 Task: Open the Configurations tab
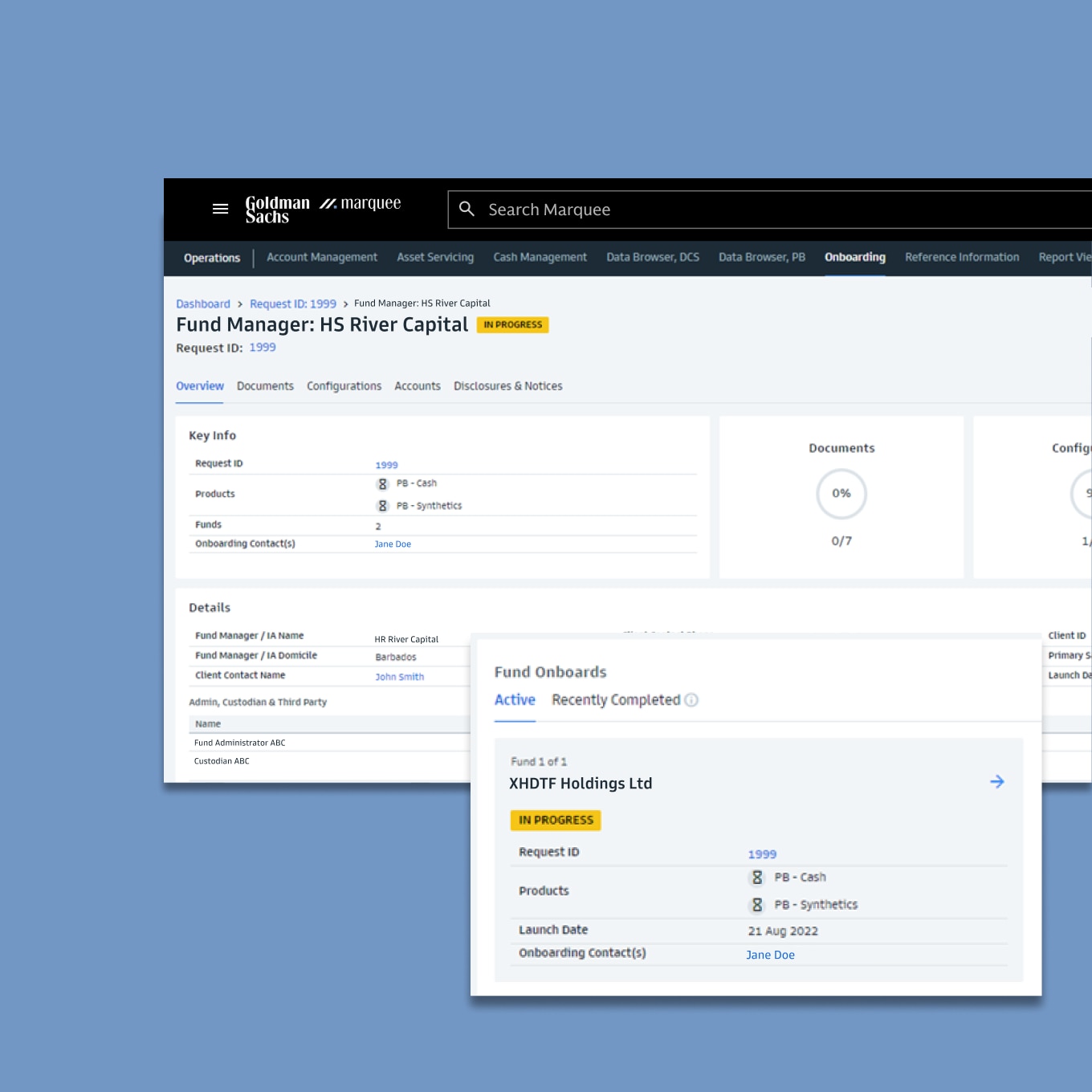[344, 386]
